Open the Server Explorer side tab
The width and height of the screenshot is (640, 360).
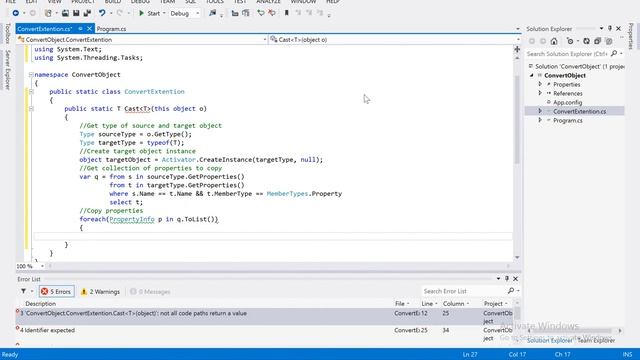click(7, 69)
